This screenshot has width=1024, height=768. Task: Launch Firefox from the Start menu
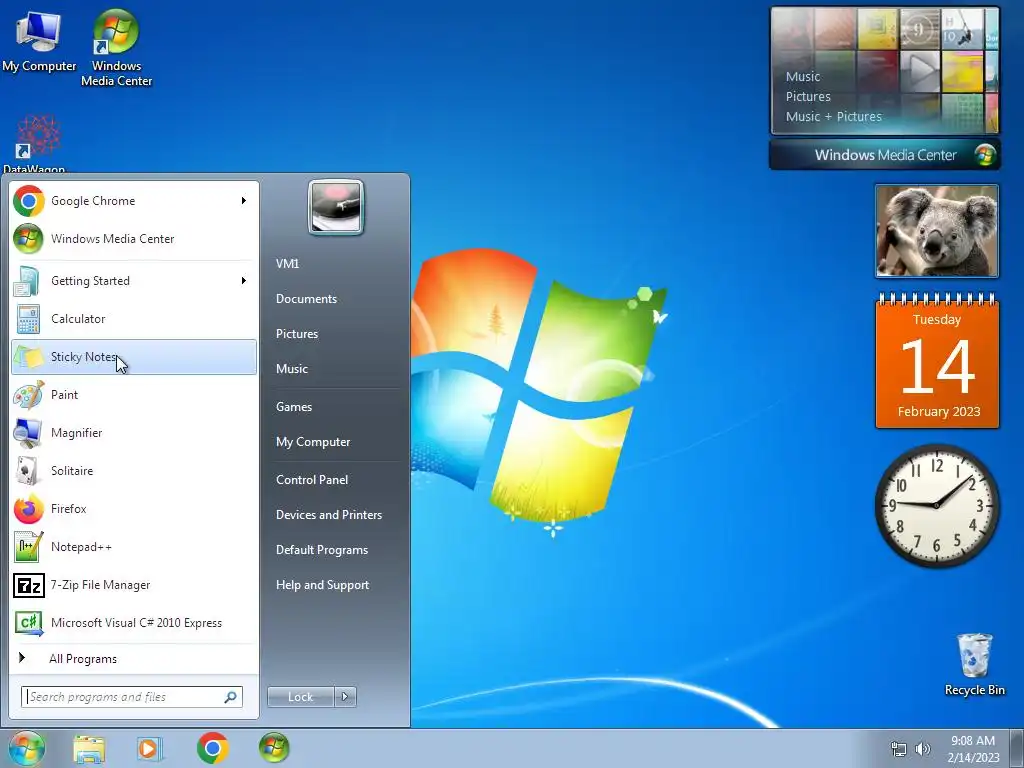click(x=134, y=509)
